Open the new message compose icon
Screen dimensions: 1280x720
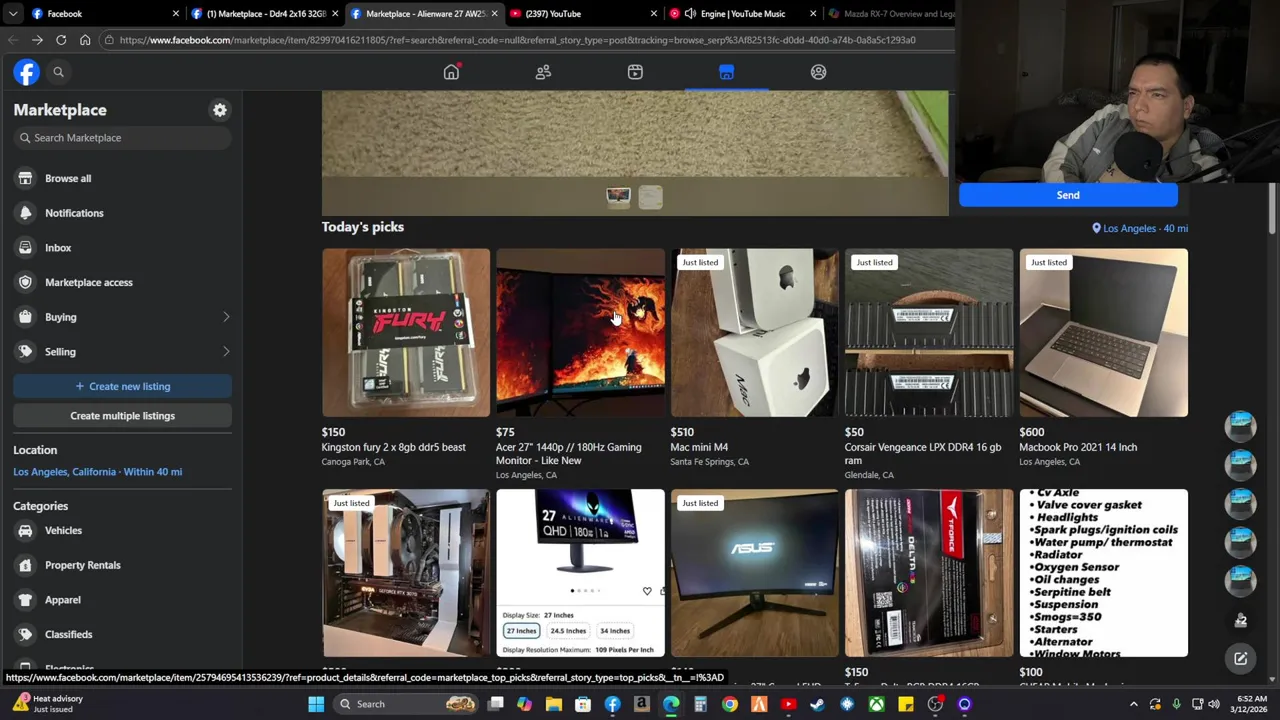click(x=1240, y=658)
